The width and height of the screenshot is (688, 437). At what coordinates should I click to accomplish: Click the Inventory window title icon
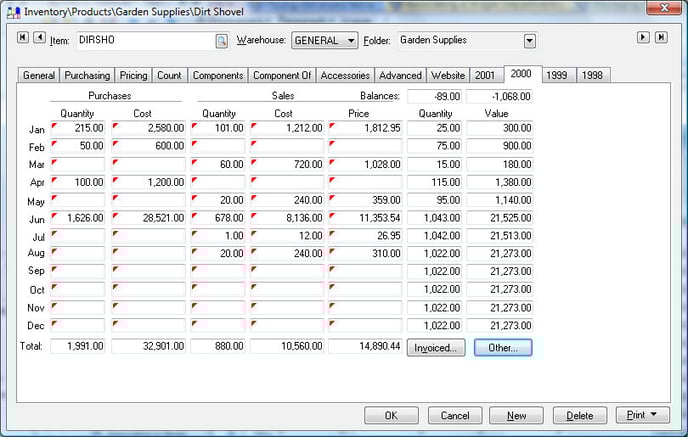pyautogui.click(x=13, y=12)
